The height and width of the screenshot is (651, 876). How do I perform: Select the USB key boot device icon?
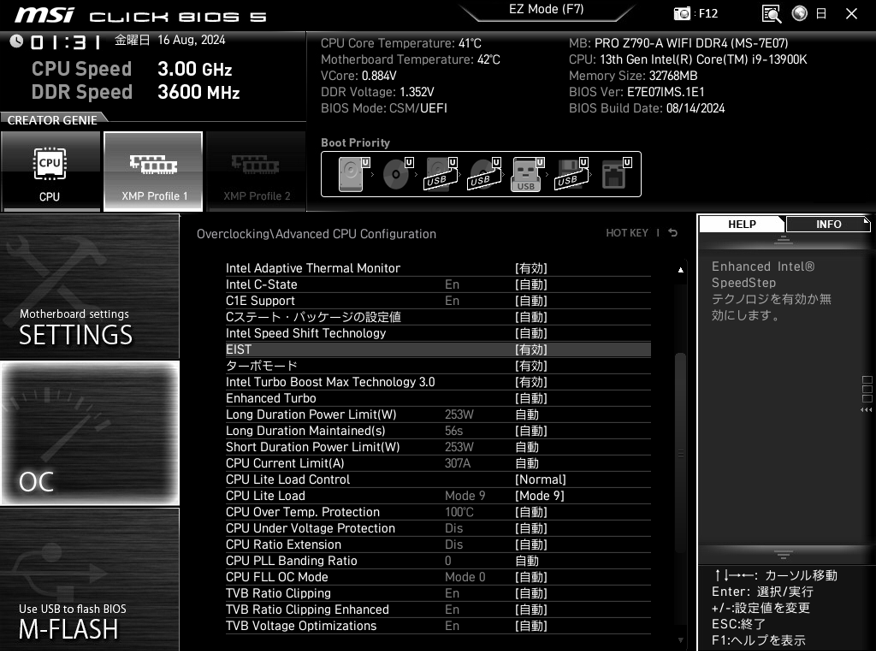tap(527, 174)
